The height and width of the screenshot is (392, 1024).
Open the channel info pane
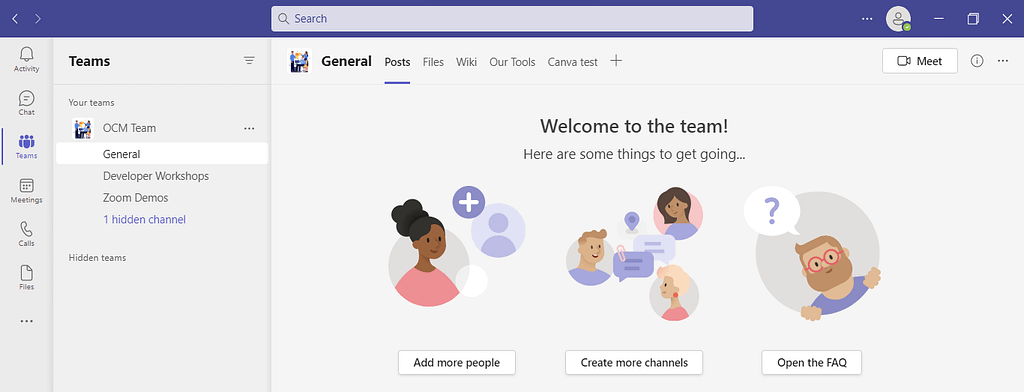[x=977, y=61]
